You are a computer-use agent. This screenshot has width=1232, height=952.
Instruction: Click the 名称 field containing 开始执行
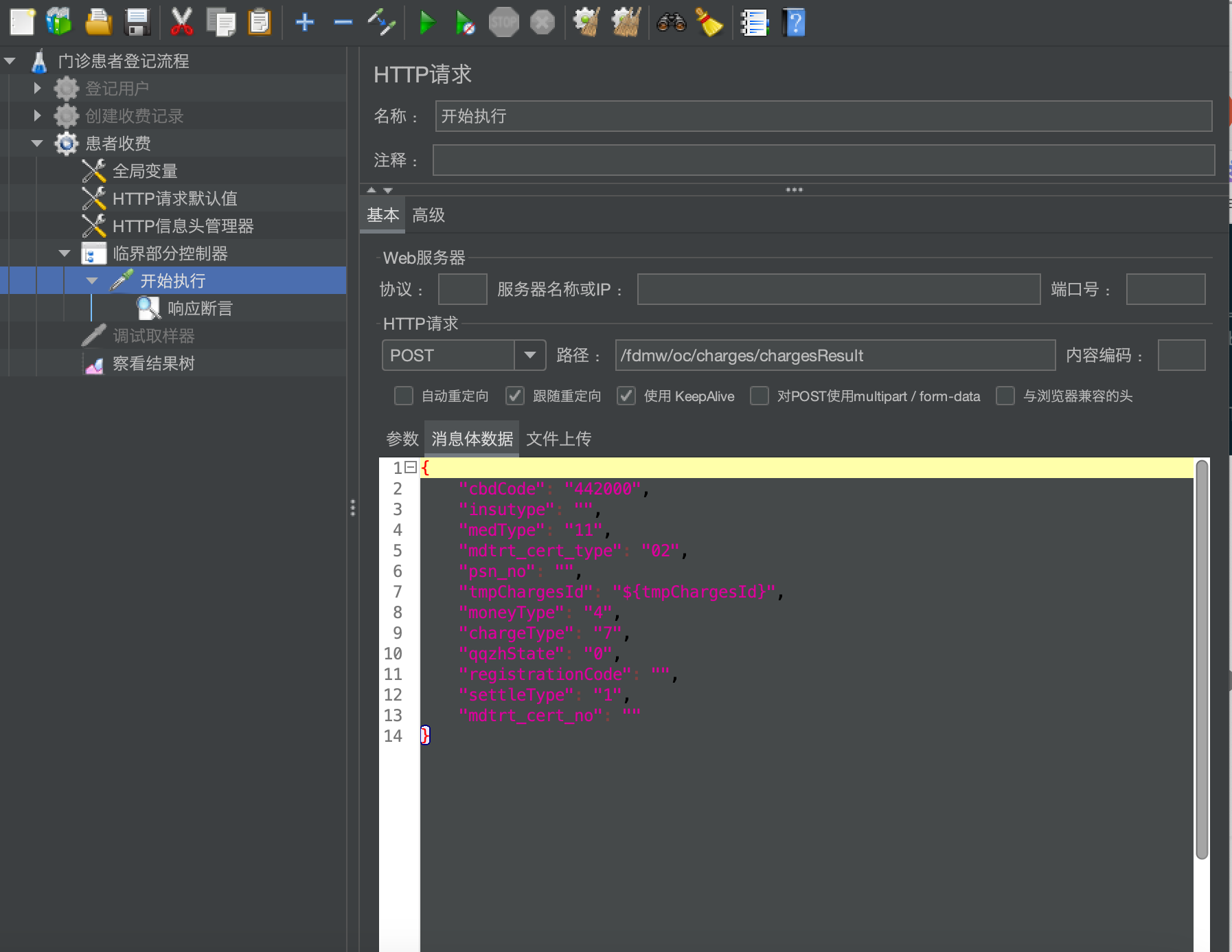(x=823, y=116)
